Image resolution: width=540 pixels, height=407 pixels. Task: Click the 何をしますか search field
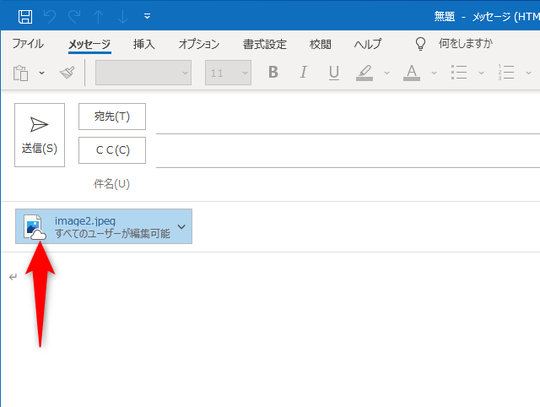coord(466,44)
